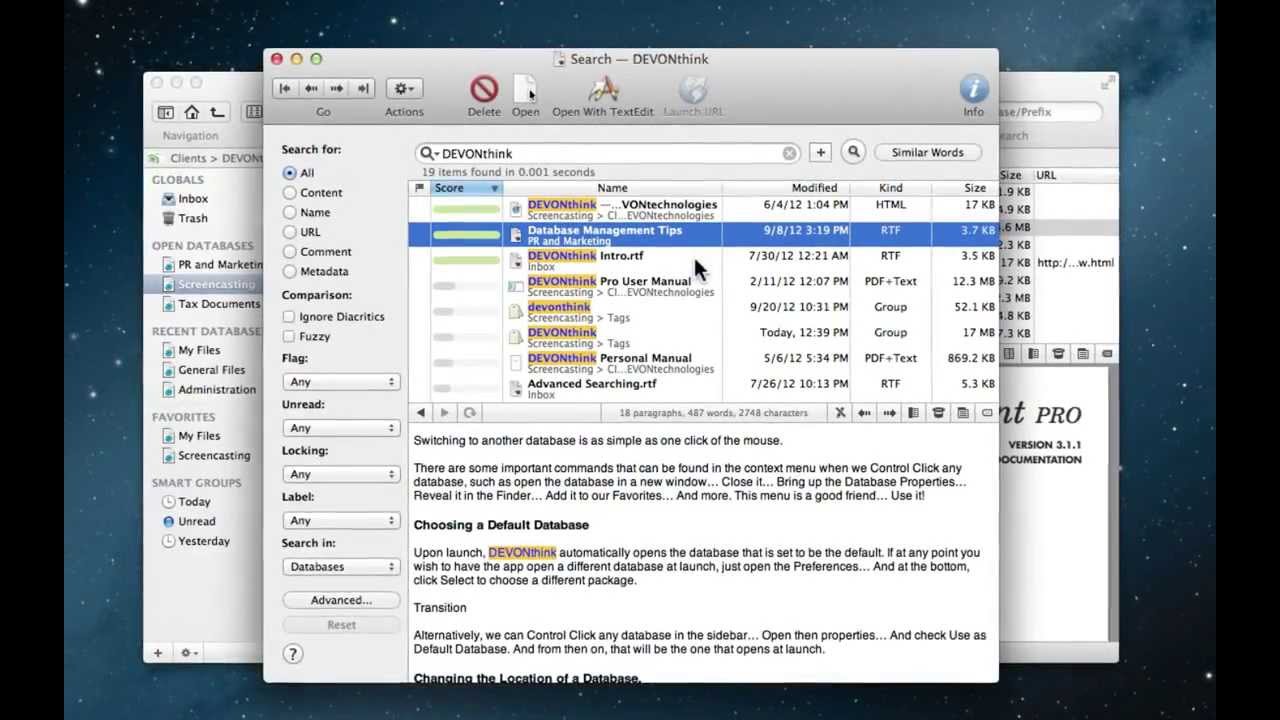Viewport: 1280px width, 720px height.
Task: Click the magnifier search button
Action: 853,152
